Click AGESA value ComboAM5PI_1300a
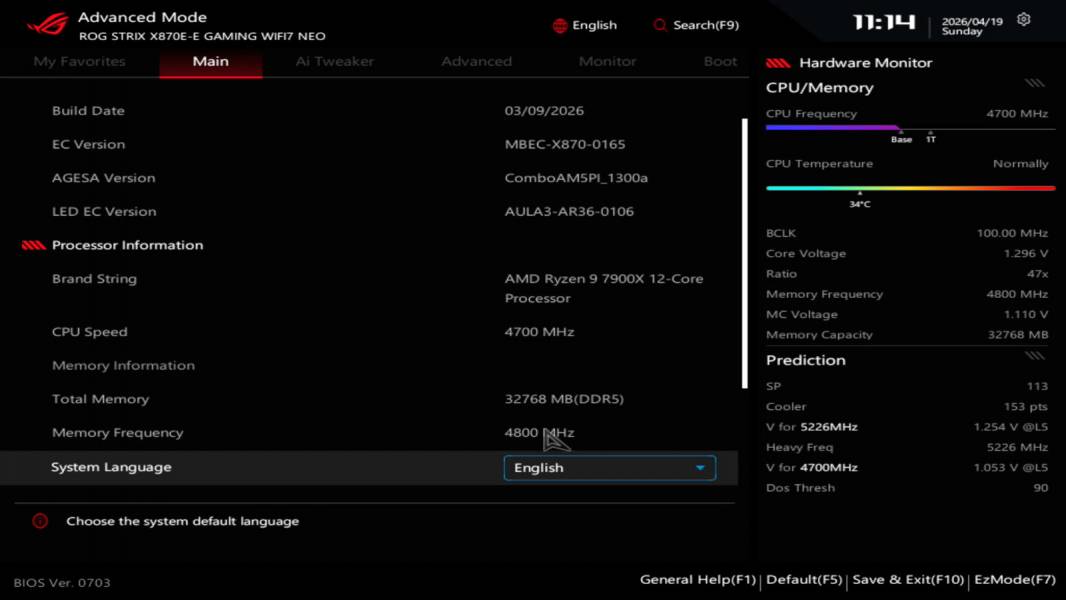Viewport: 1066px width, 600px height. click(576, 178)
